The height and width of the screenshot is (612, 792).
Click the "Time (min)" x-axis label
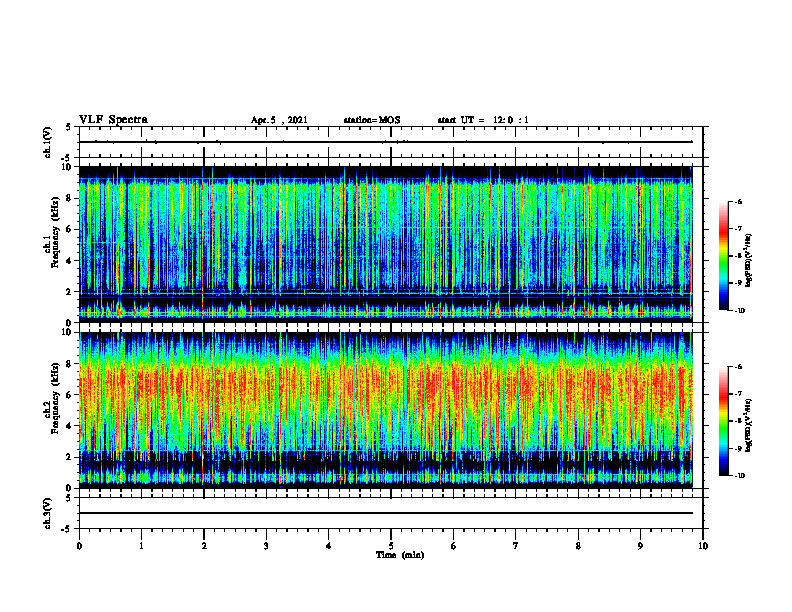tap(400, 555)
